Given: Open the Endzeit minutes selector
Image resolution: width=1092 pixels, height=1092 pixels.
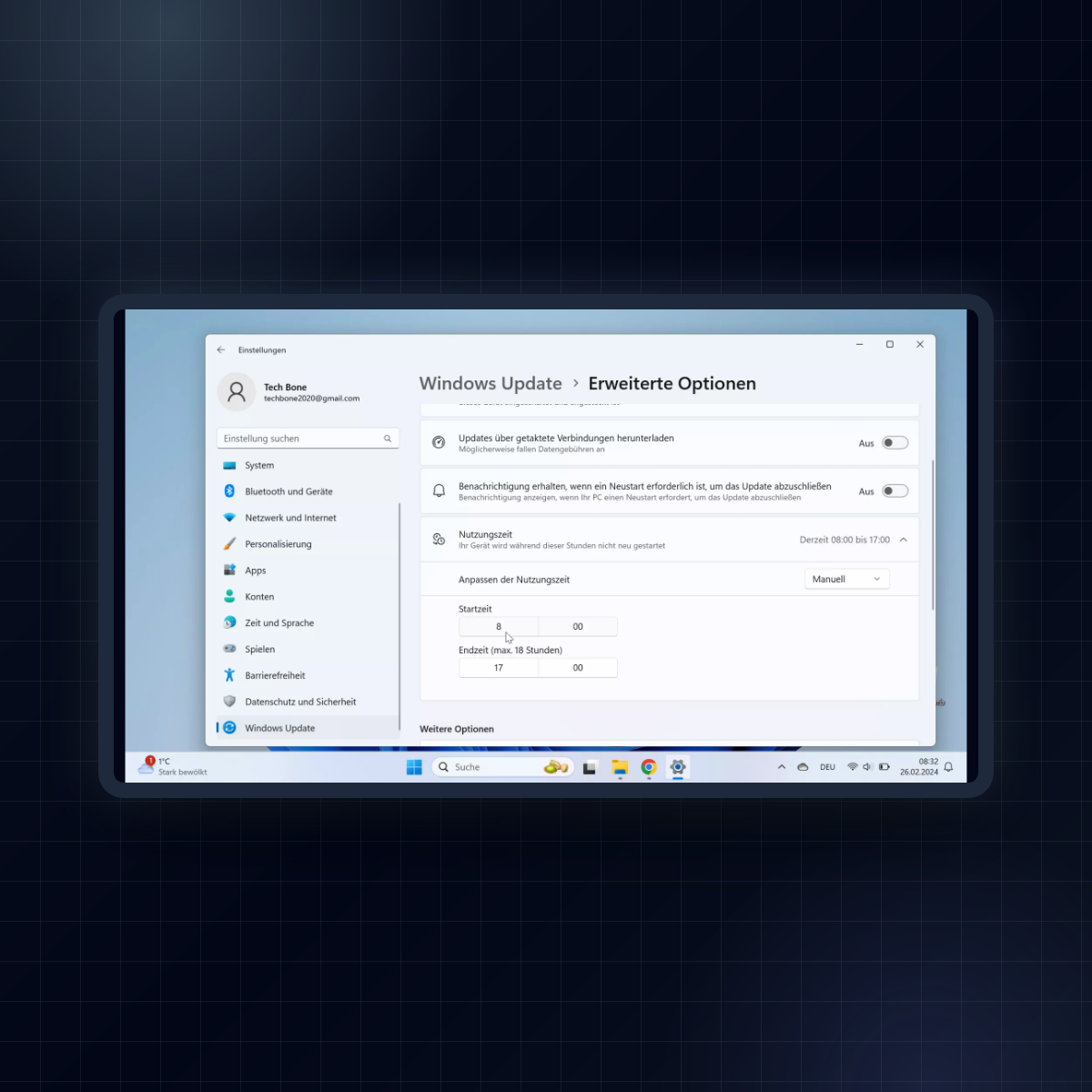Looking at the screenshot, I should [578, 668].
